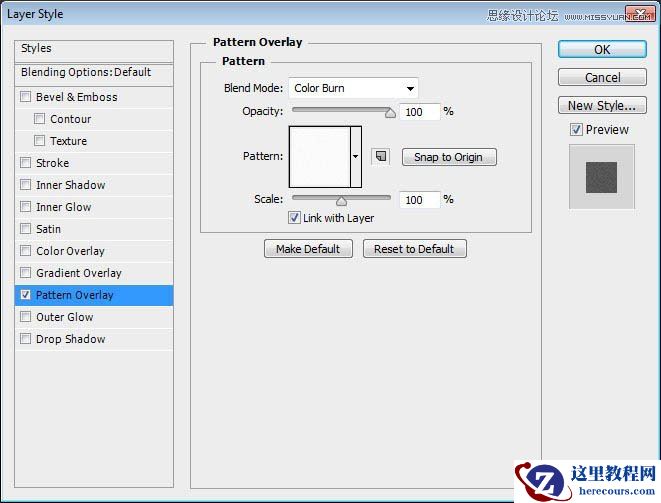
Task: Click the New Style... button
Action: point(602,105)
